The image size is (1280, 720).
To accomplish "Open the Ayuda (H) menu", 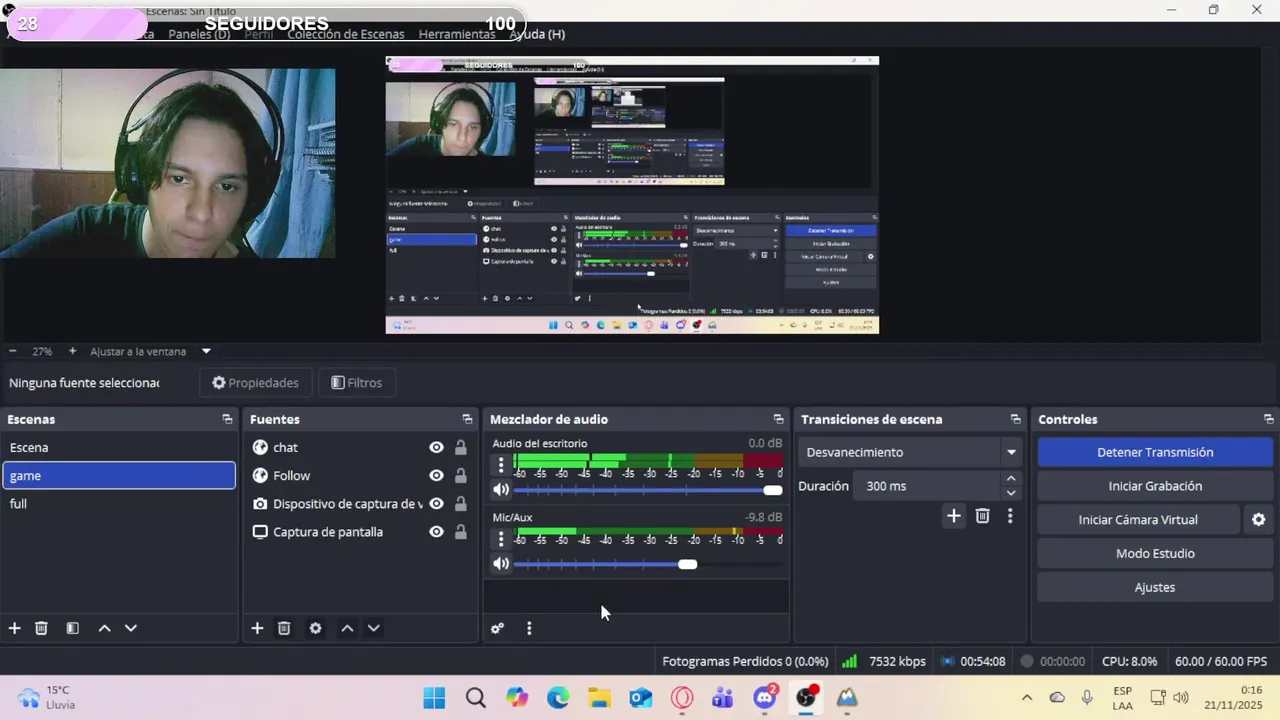I will point(537,34).
